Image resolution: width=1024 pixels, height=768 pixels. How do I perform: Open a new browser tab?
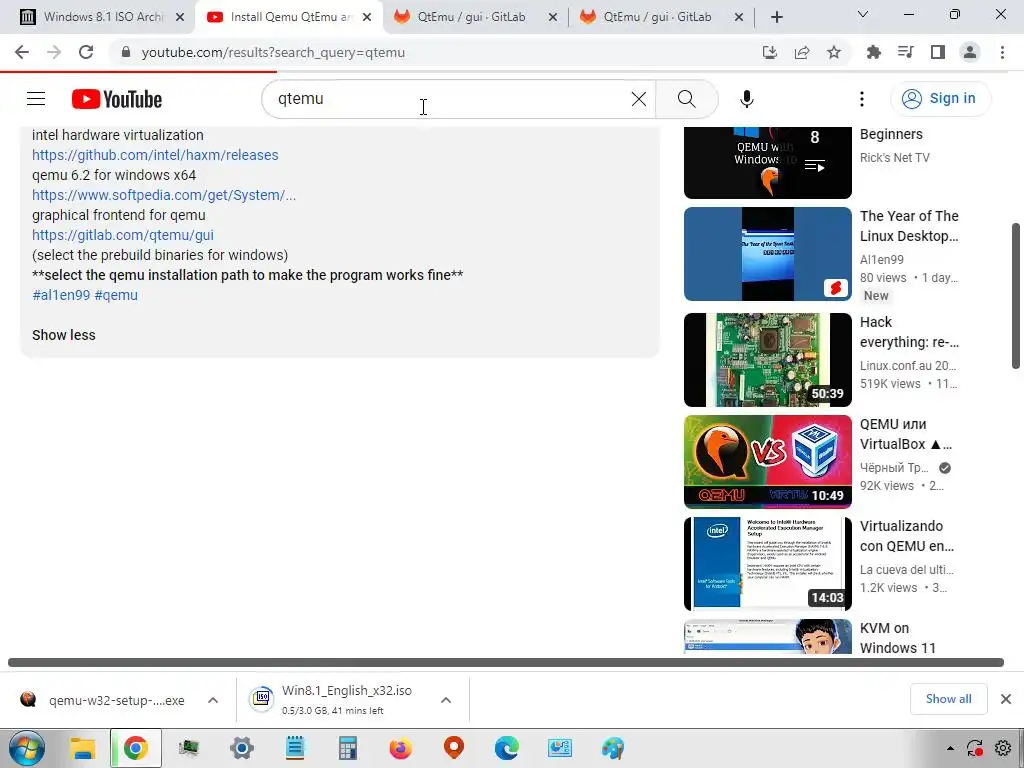point(776,17)
